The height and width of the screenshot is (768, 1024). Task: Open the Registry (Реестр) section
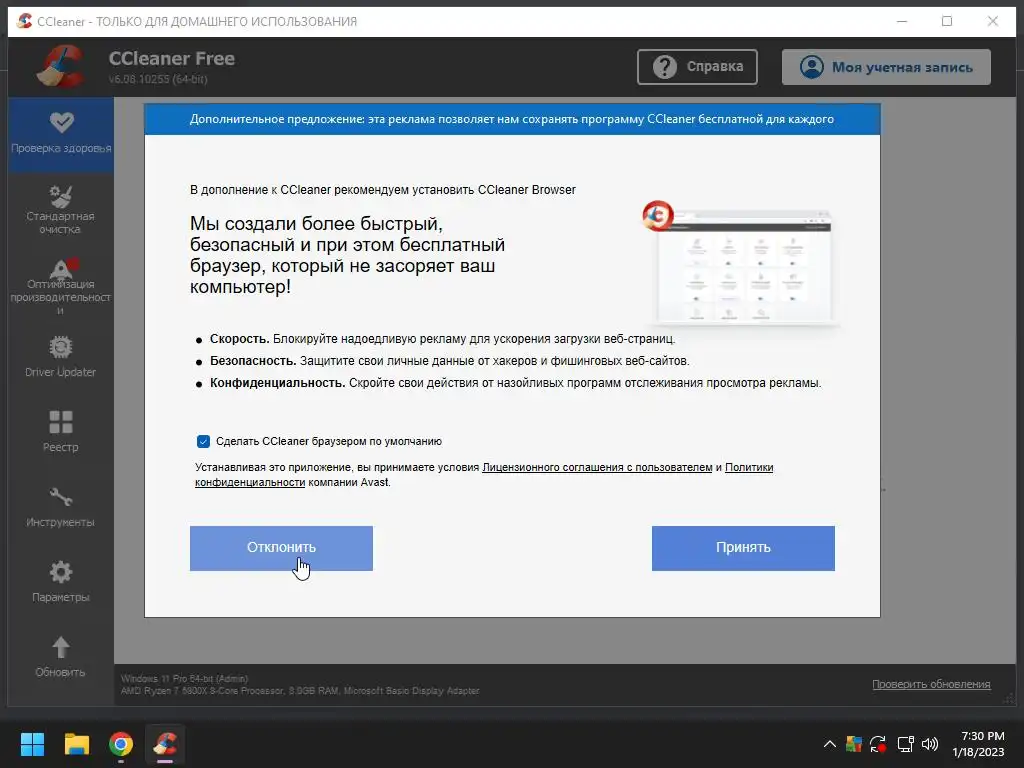61,432
